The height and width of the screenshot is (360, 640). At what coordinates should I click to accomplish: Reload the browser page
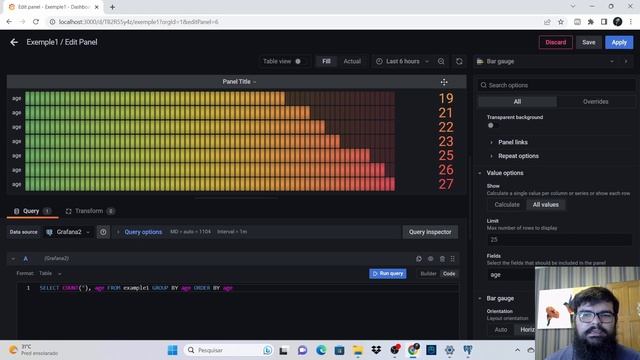click(36, 22)
